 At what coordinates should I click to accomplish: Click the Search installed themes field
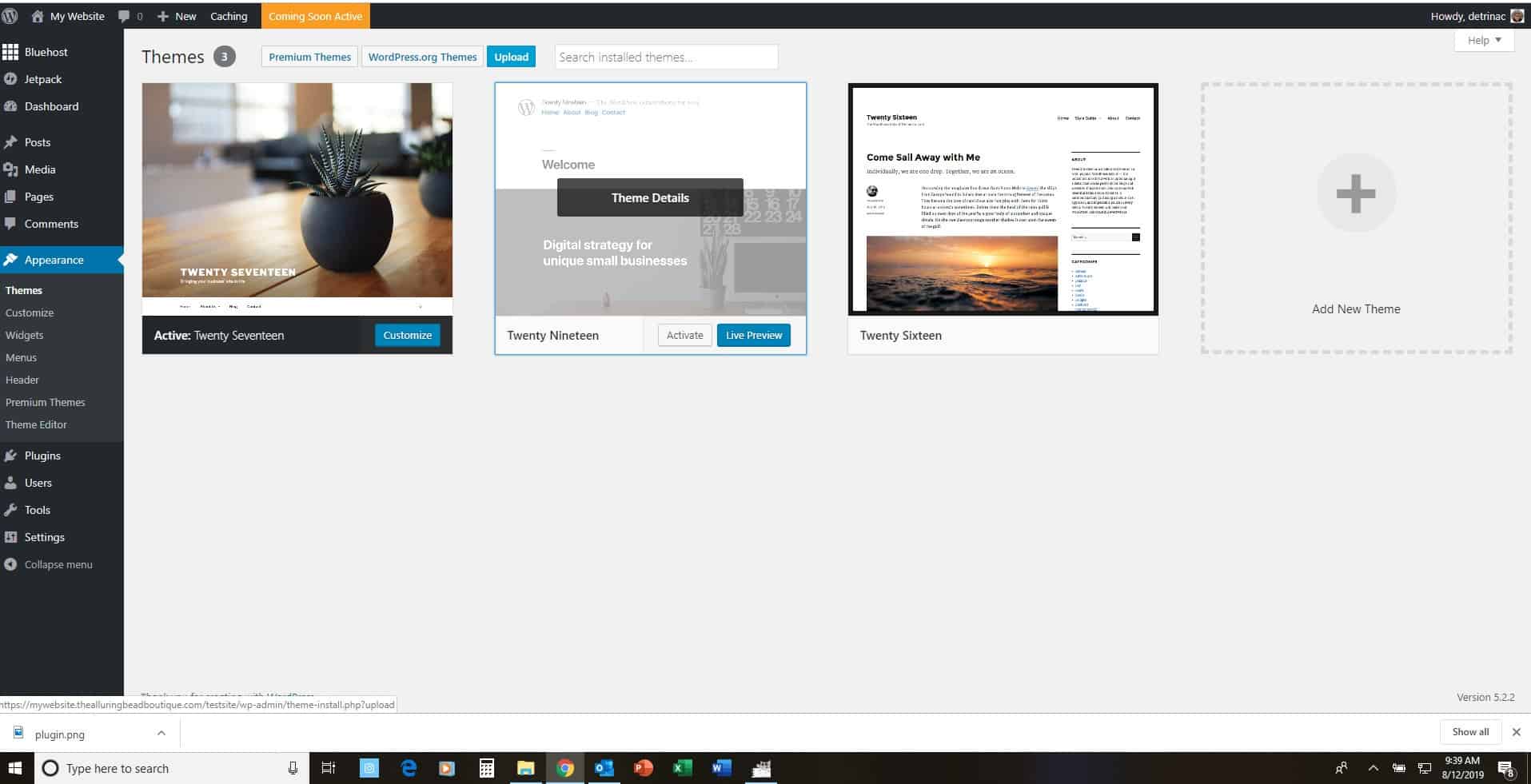click(665, 57)
